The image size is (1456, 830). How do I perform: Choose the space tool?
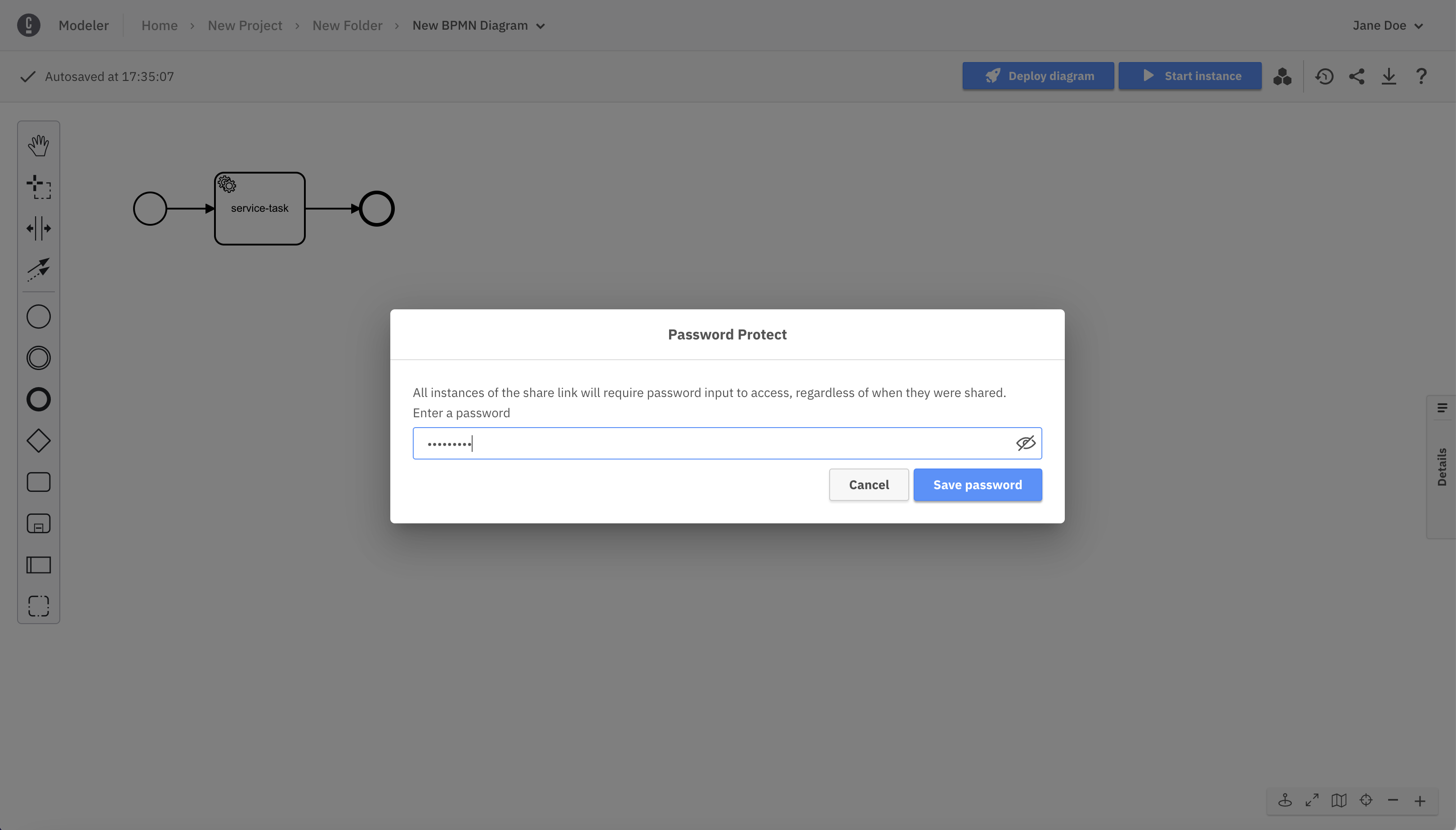(38, 228)
